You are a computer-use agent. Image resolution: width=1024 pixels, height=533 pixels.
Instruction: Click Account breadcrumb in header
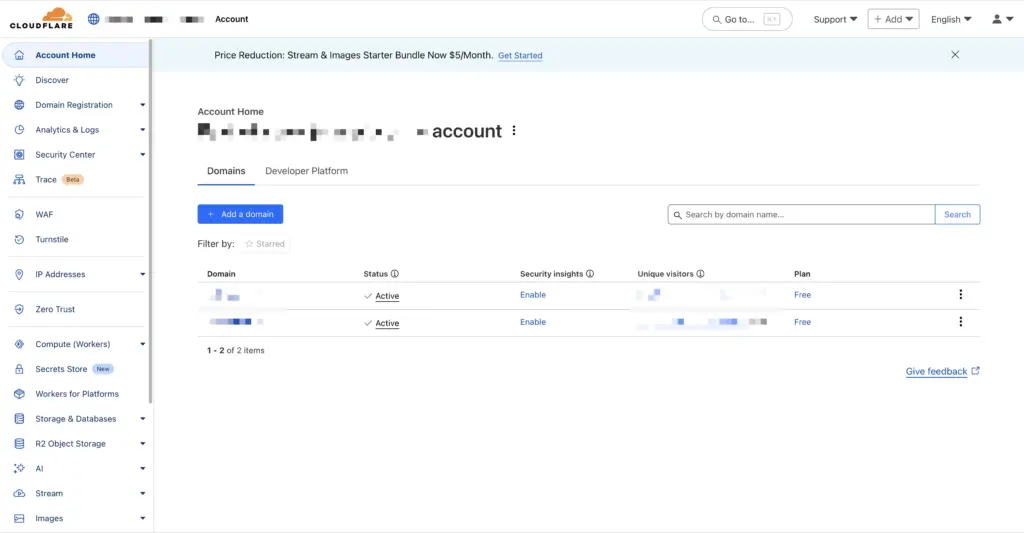232,19
